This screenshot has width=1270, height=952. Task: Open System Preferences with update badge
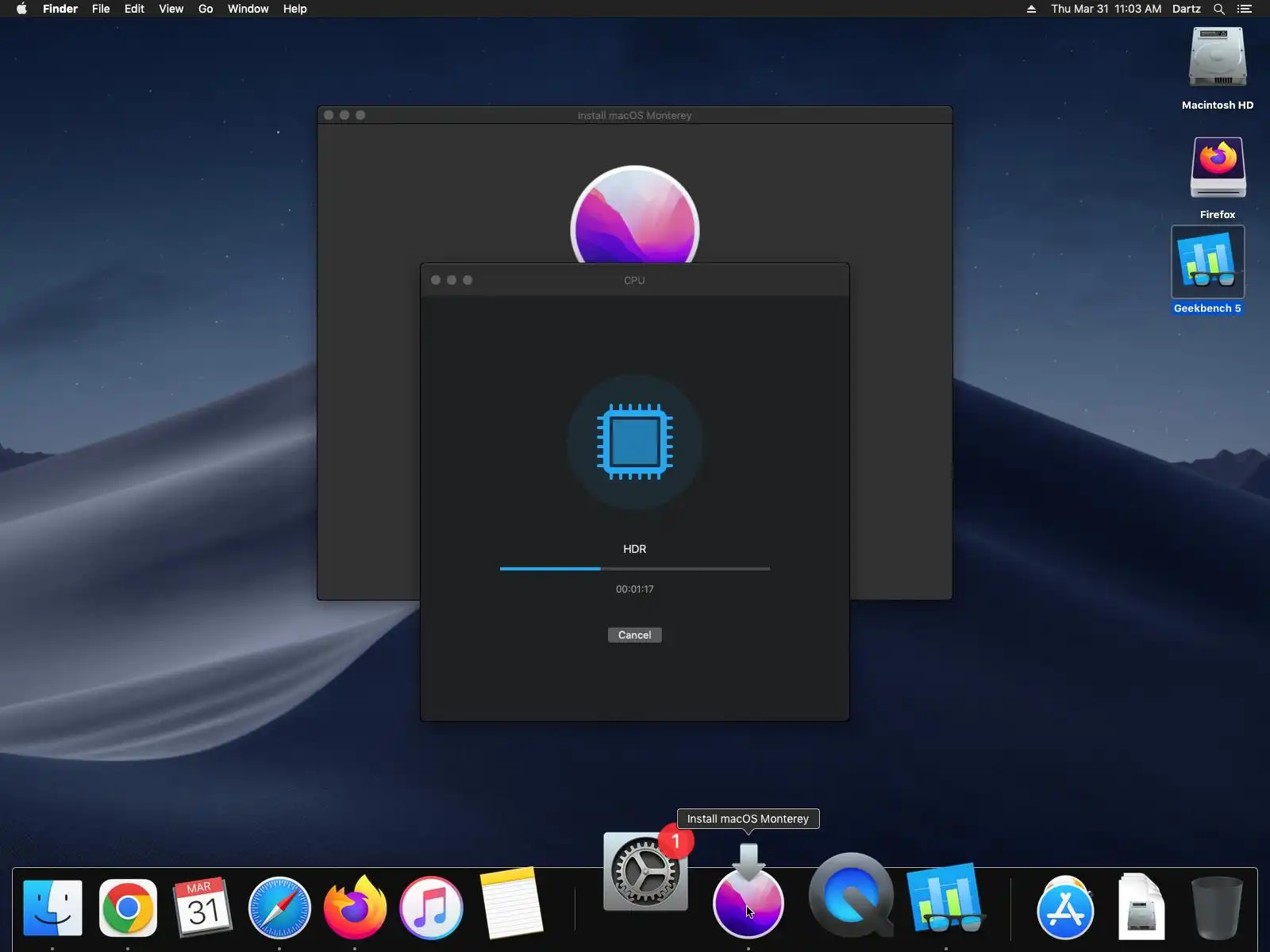[645, 871]
